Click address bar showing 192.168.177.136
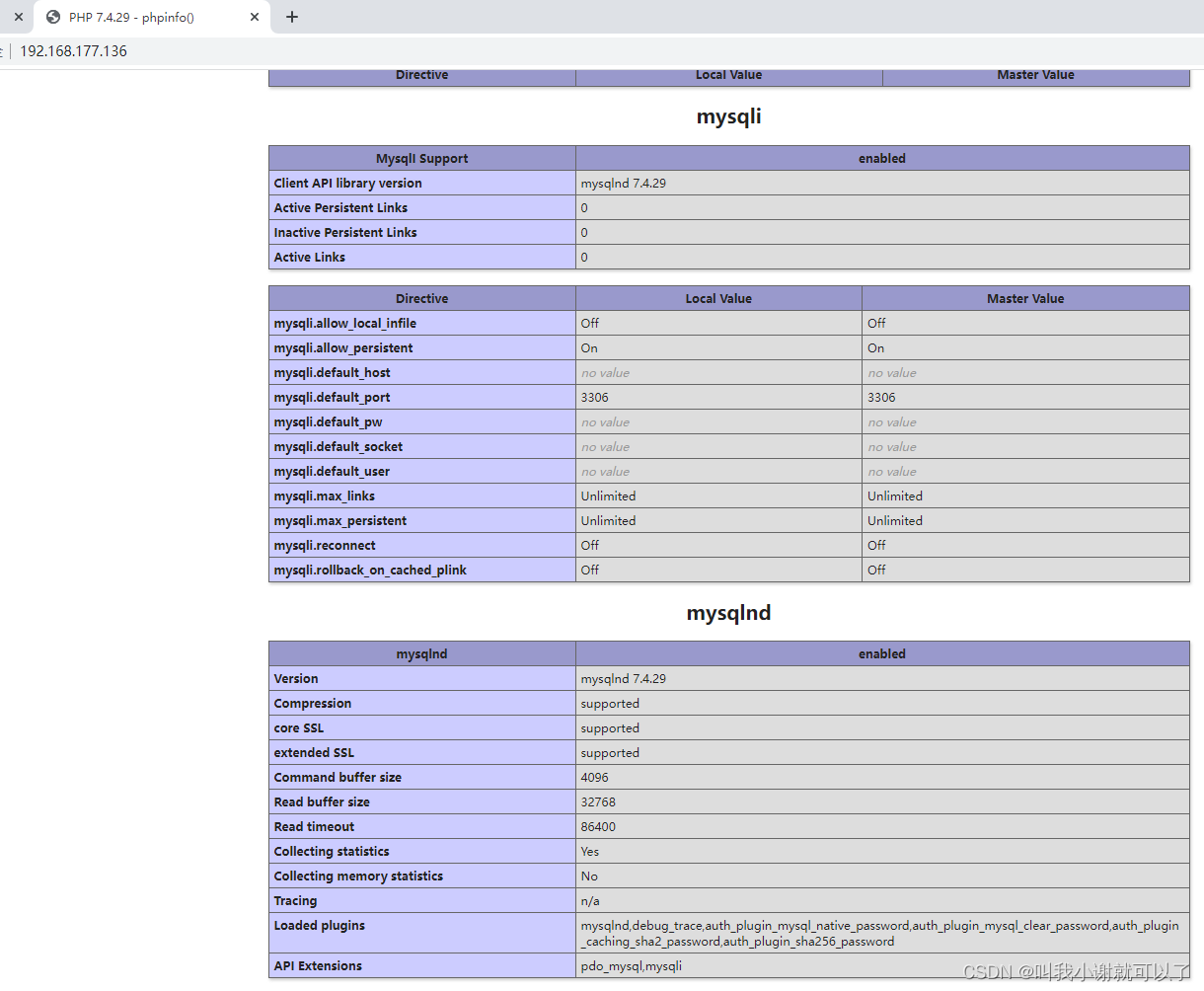Screen dimensions: 1204x991 coord(74,51)
